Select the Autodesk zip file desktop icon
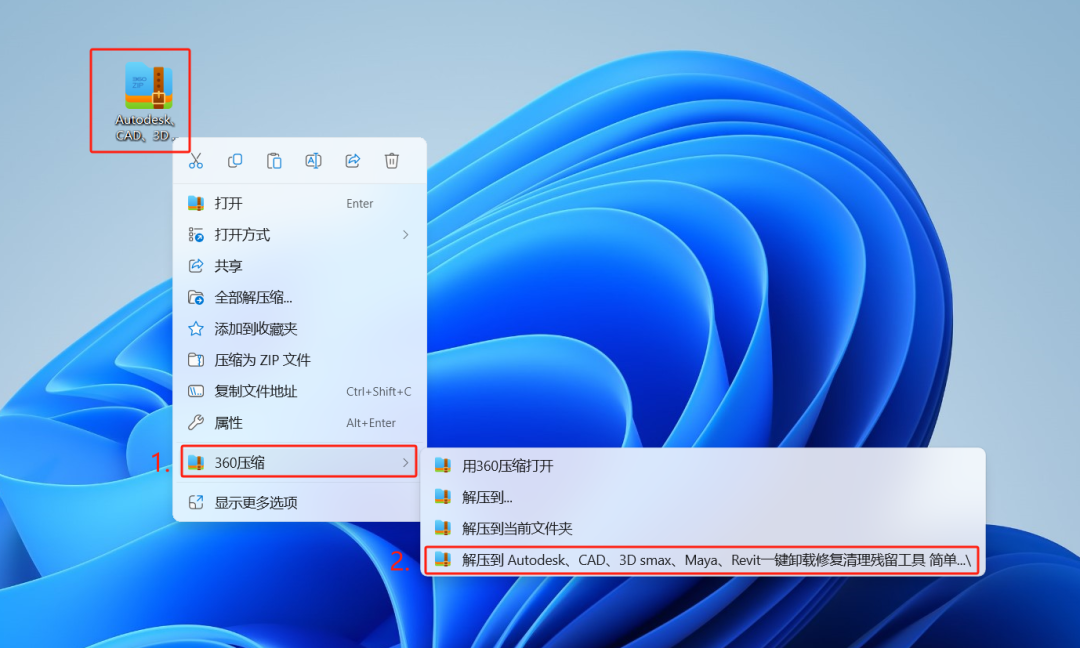Image resolution: width=1080 pixels, height=648 pixels. point(146,101)
